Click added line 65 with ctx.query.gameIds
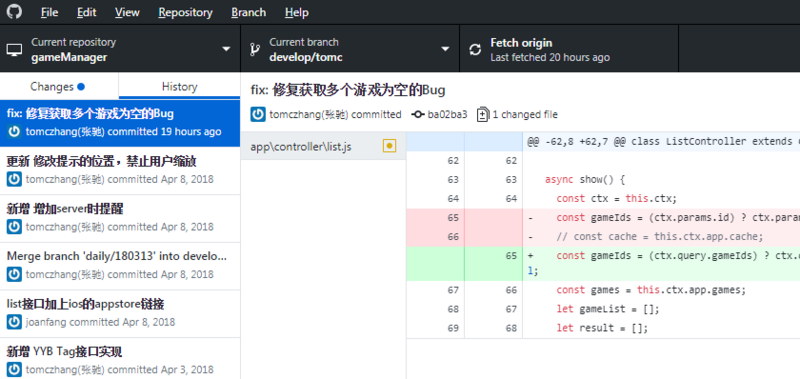This screenshot has height=379, width=800. [x=603, y=264]
